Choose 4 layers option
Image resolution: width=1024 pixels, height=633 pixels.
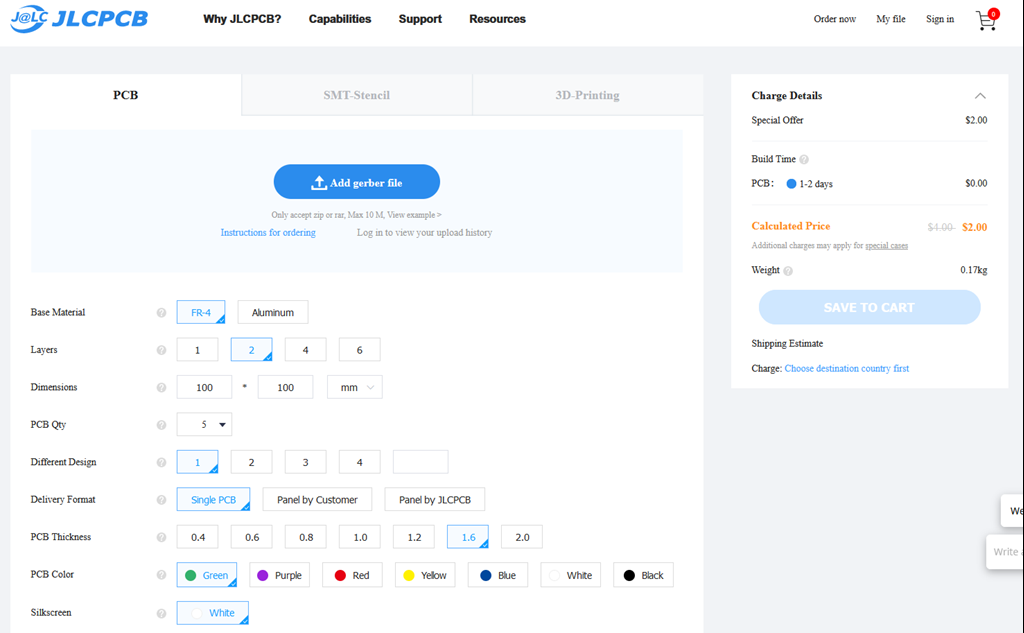click(305, 350)
